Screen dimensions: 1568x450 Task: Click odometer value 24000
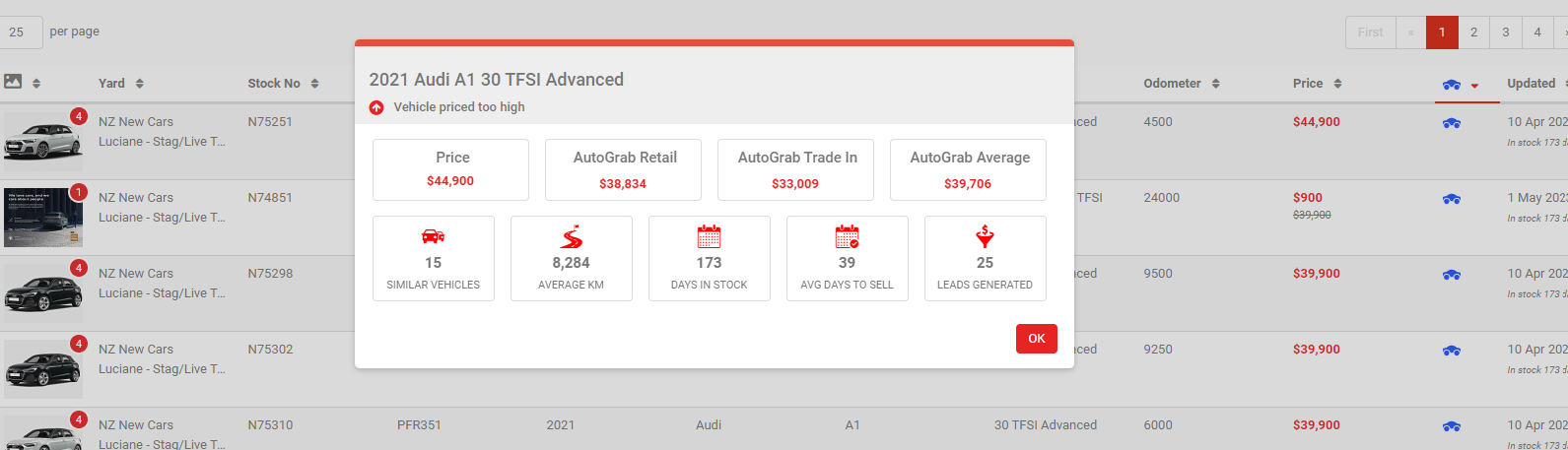[x=1162, y=198]
